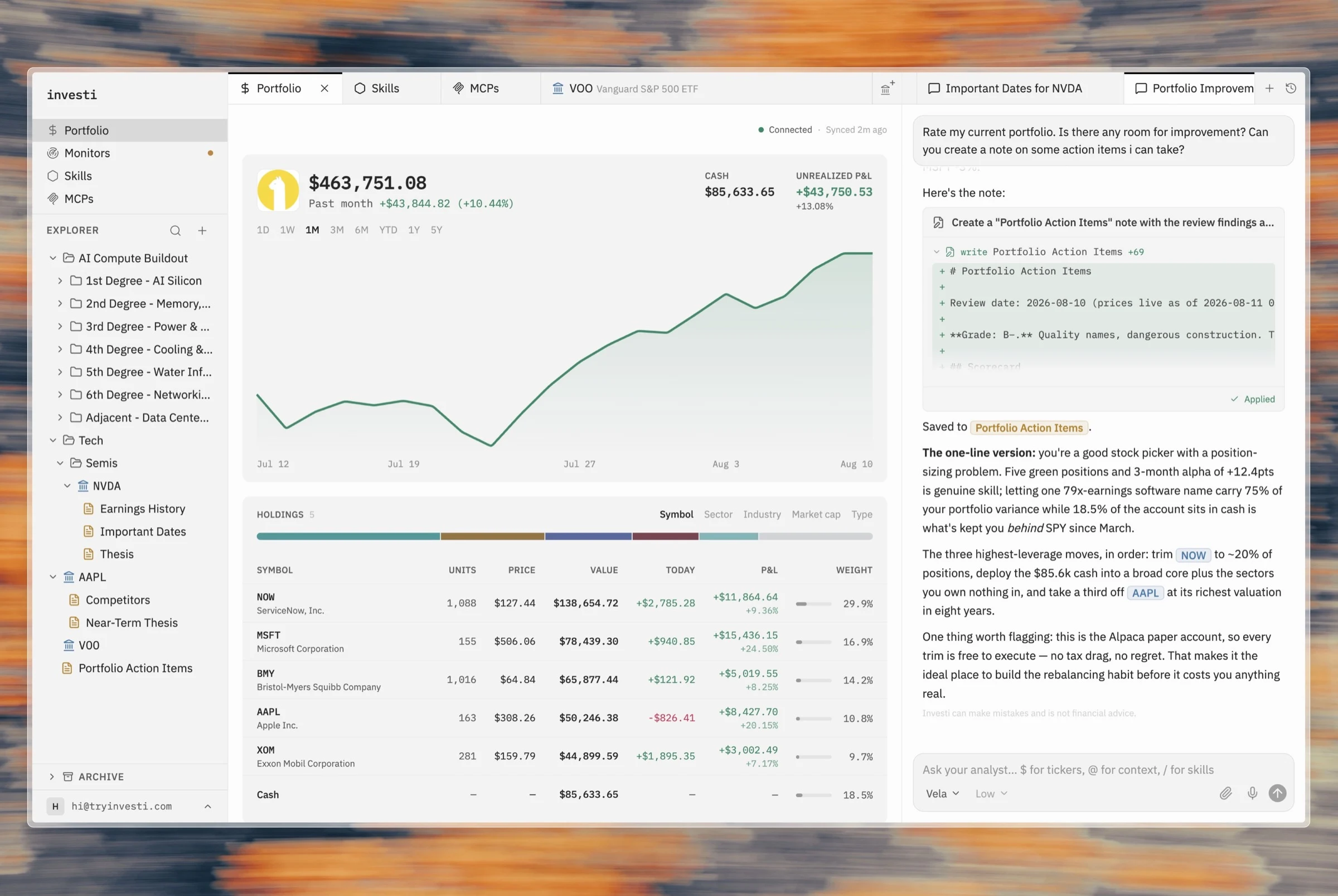
Task: Click the AAPL ticker chip in chat
Action: click(1145, 593)
